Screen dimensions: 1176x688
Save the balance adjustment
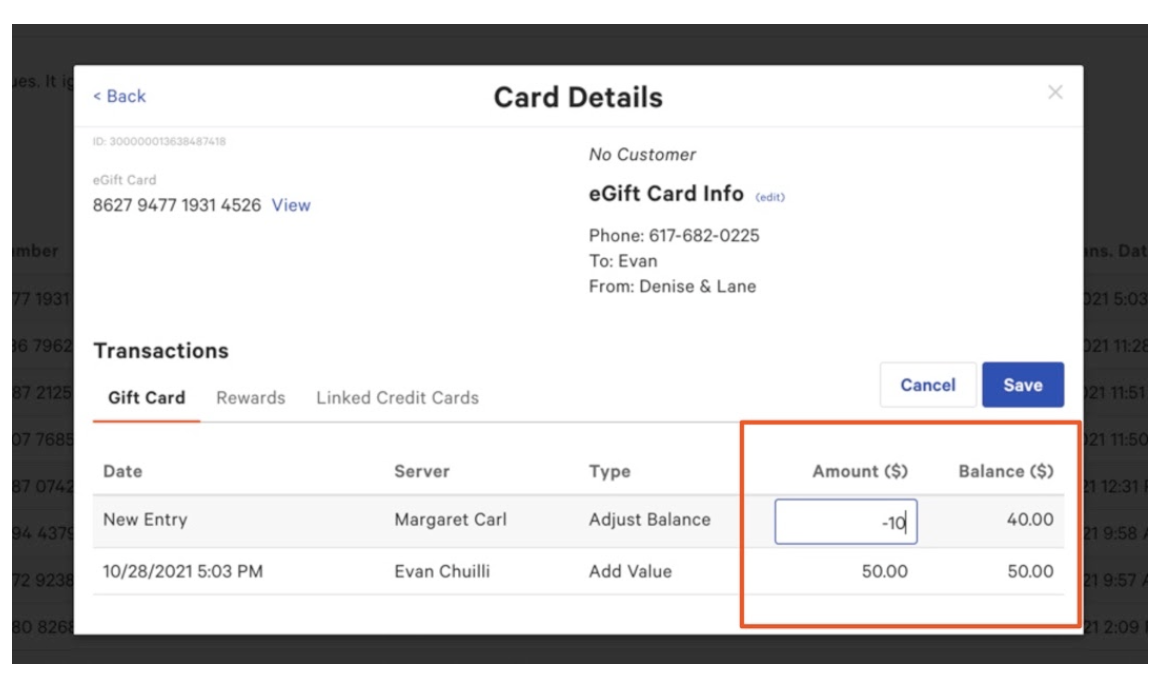1023,384
